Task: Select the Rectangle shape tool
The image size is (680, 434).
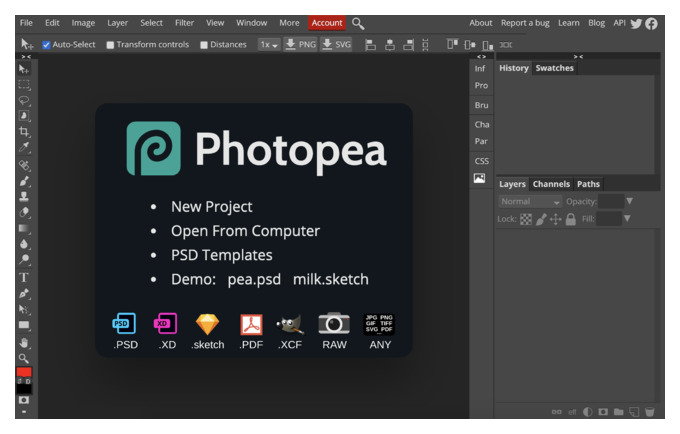Action: point(24,325)
